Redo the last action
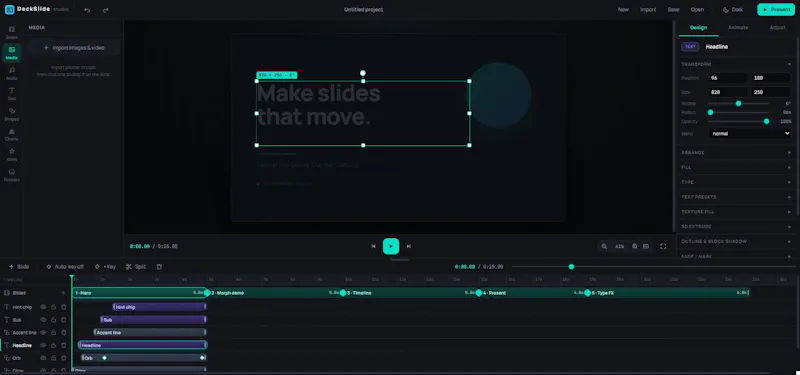800x375 pixels. point(105,10)
